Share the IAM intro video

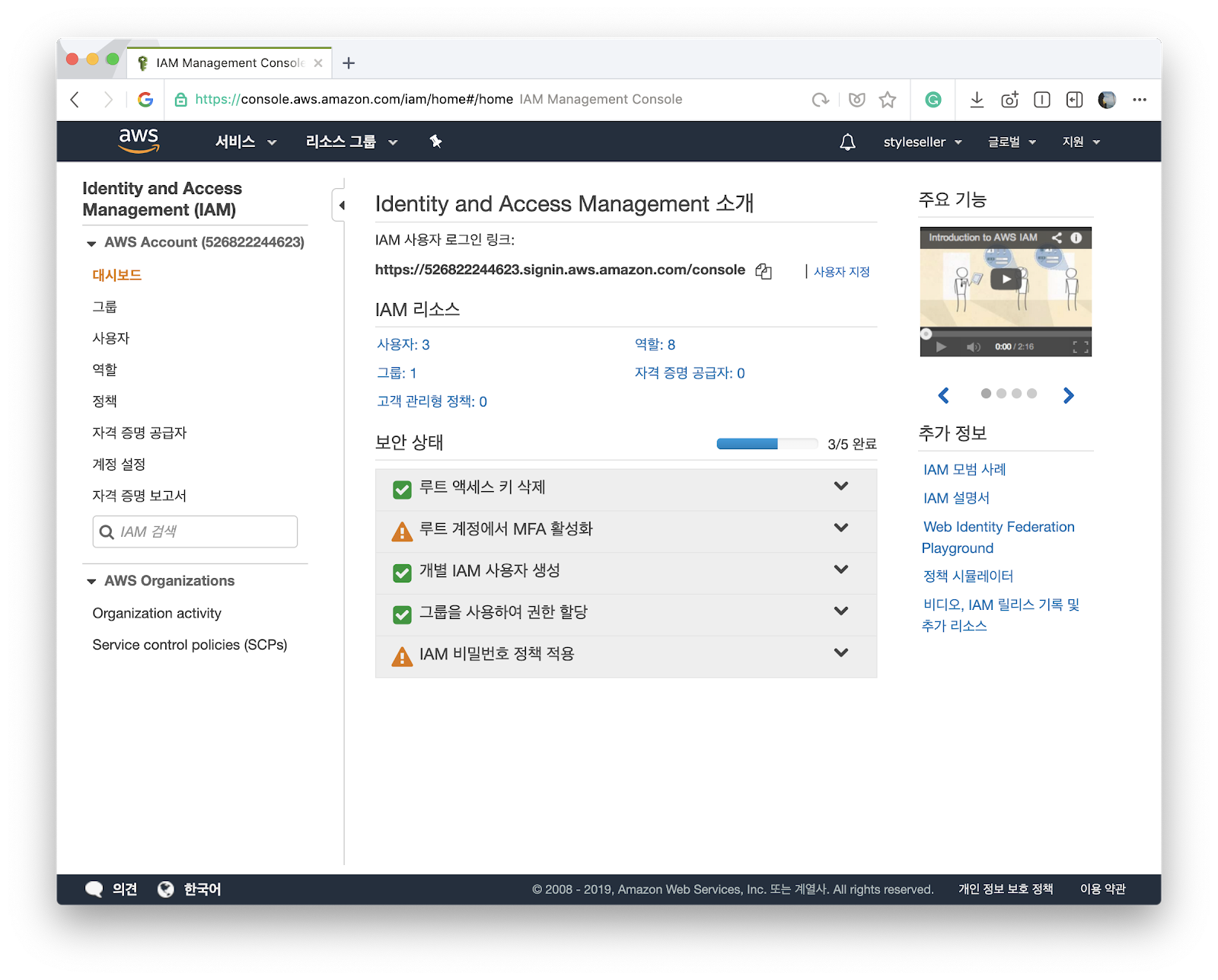1057,238
